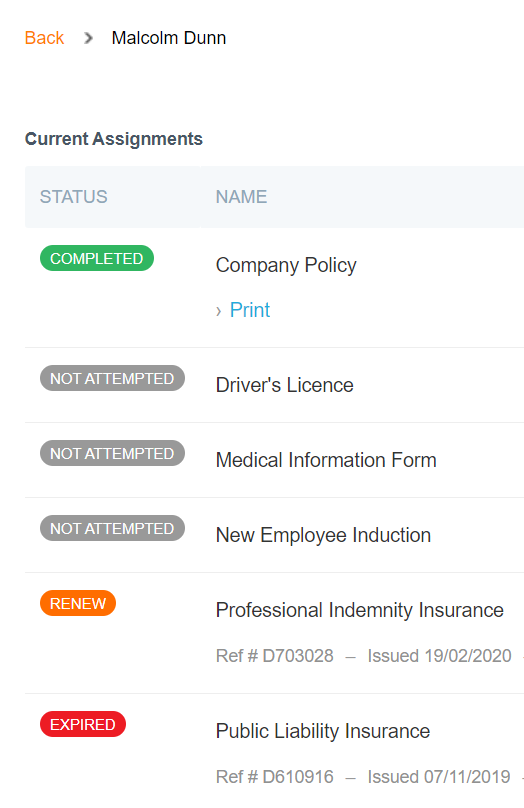Open the Medical Information Form assignment

click(326, 460)
